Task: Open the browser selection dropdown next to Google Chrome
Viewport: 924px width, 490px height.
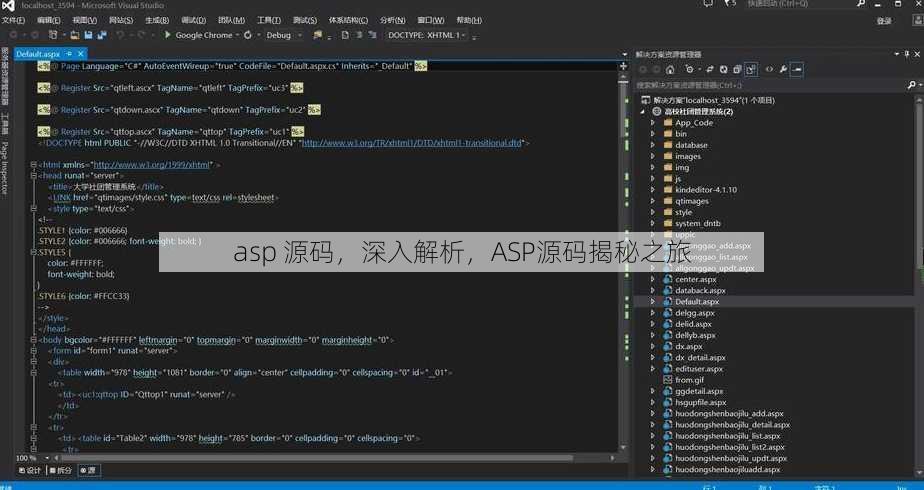Action: tap(237, 35)
